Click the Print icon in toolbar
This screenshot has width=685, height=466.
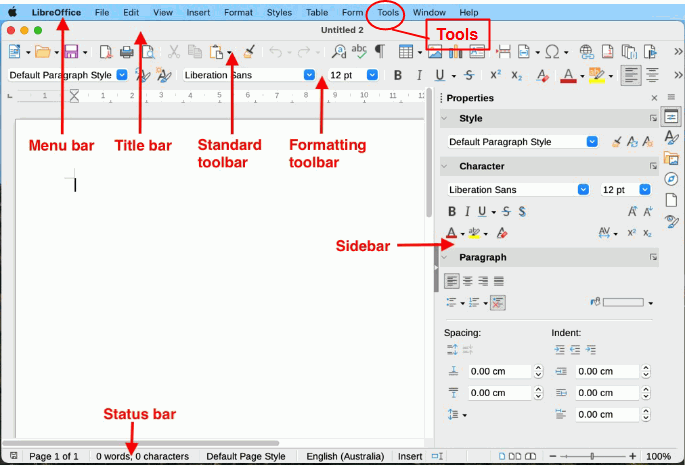tap(127, 52)
